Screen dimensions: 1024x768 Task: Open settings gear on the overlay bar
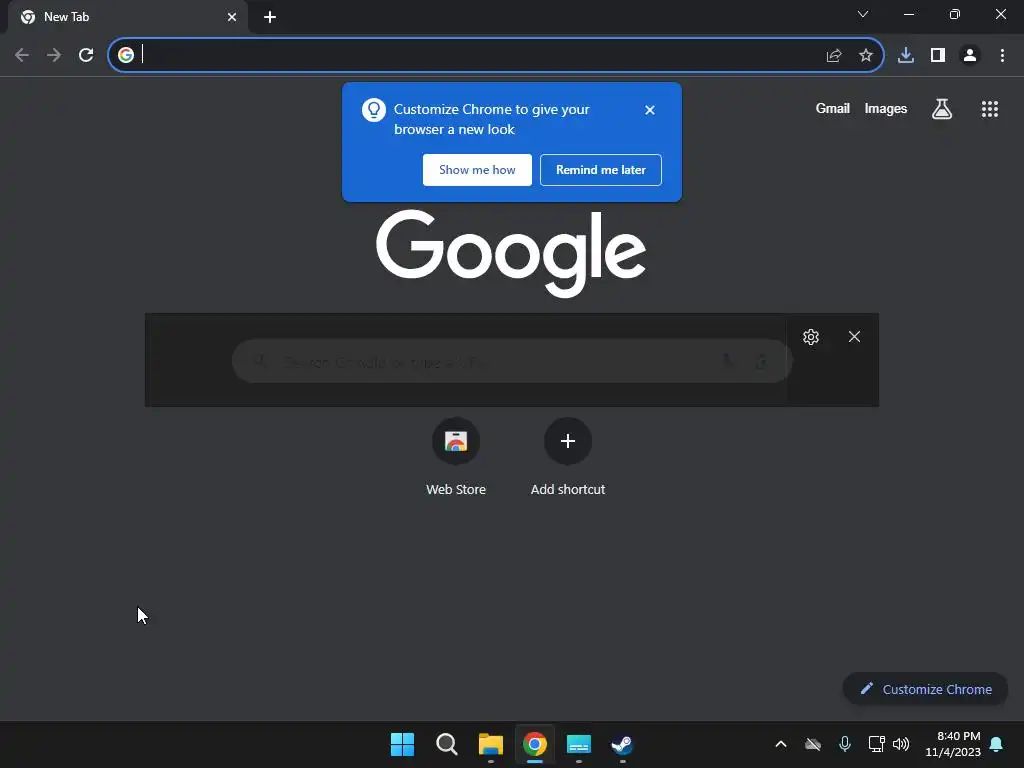click(811, 337)
